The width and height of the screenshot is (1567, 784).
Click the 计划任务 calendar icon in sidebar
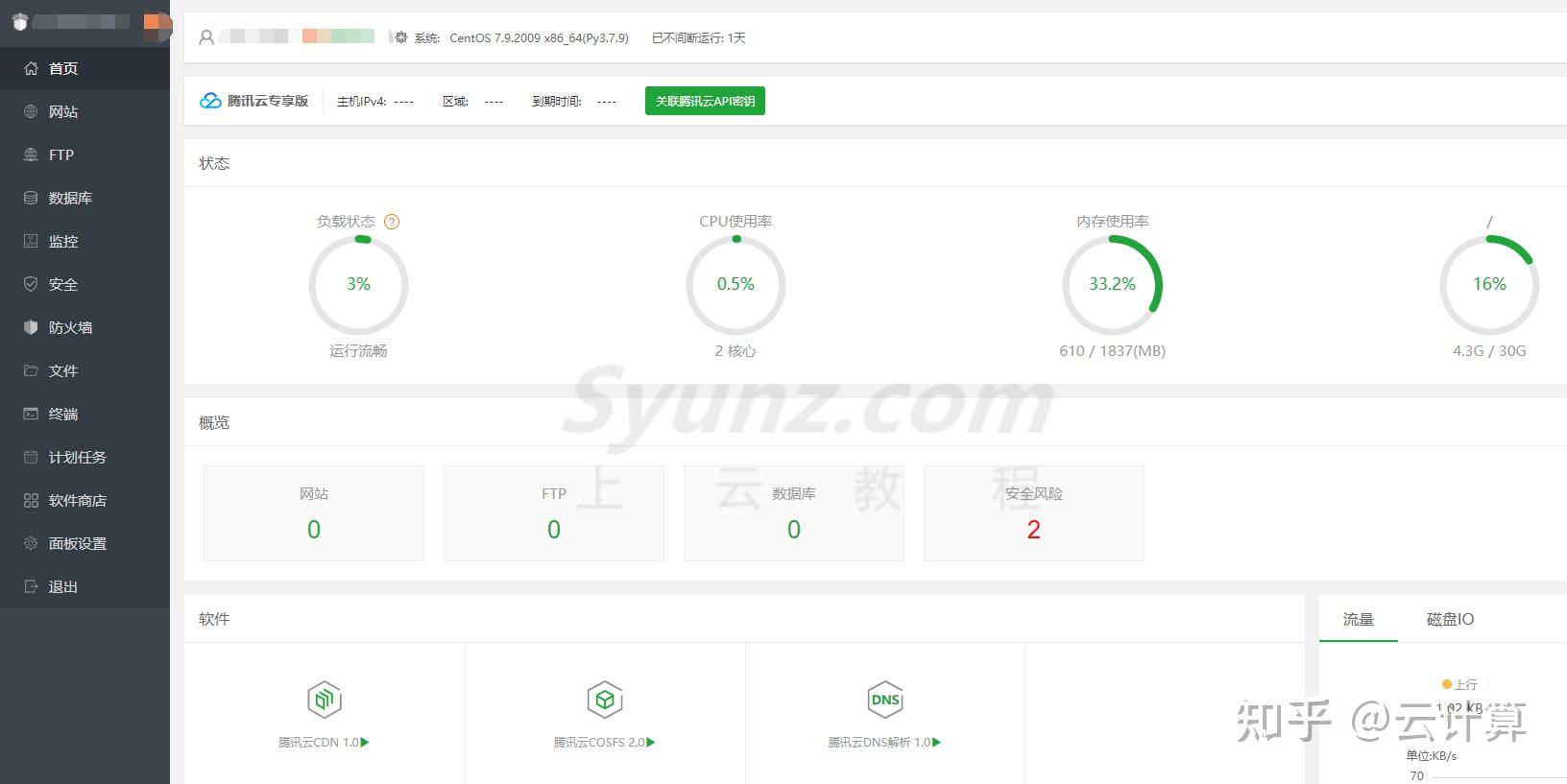tap(31, 457)
